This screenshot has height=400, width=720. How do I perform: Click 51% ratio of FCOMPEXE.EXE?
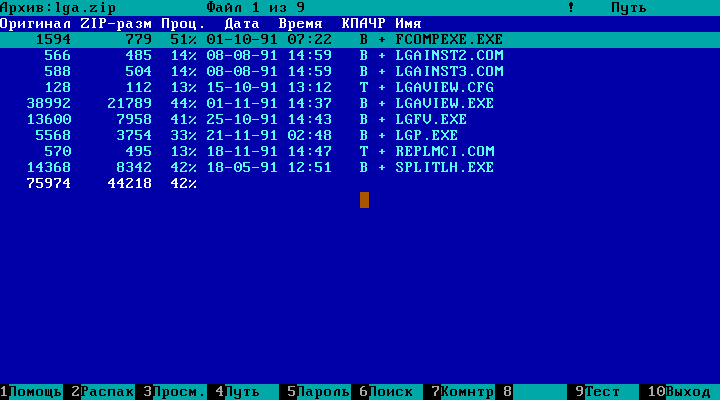tap(184, 39)
